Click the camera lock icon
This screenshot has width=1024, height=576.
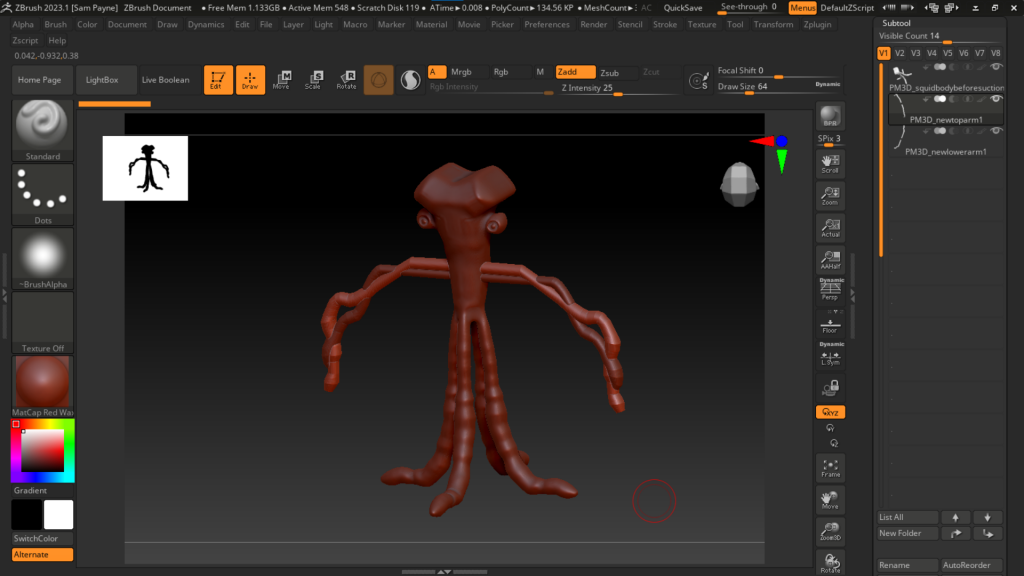(x=830, y=389)
